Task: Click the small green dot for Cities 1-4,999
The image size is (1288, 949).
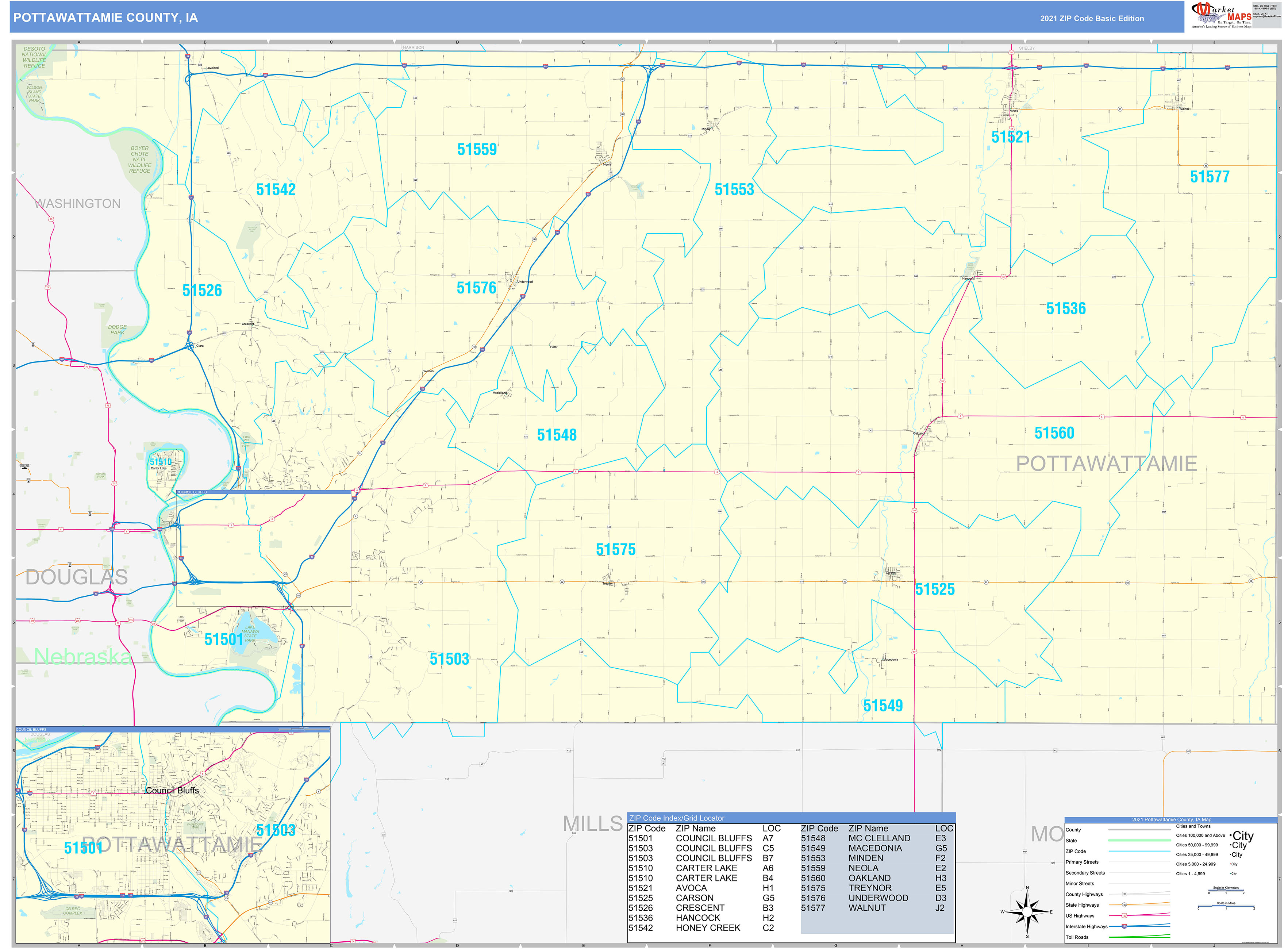Action: click(x=1230, y=873)
